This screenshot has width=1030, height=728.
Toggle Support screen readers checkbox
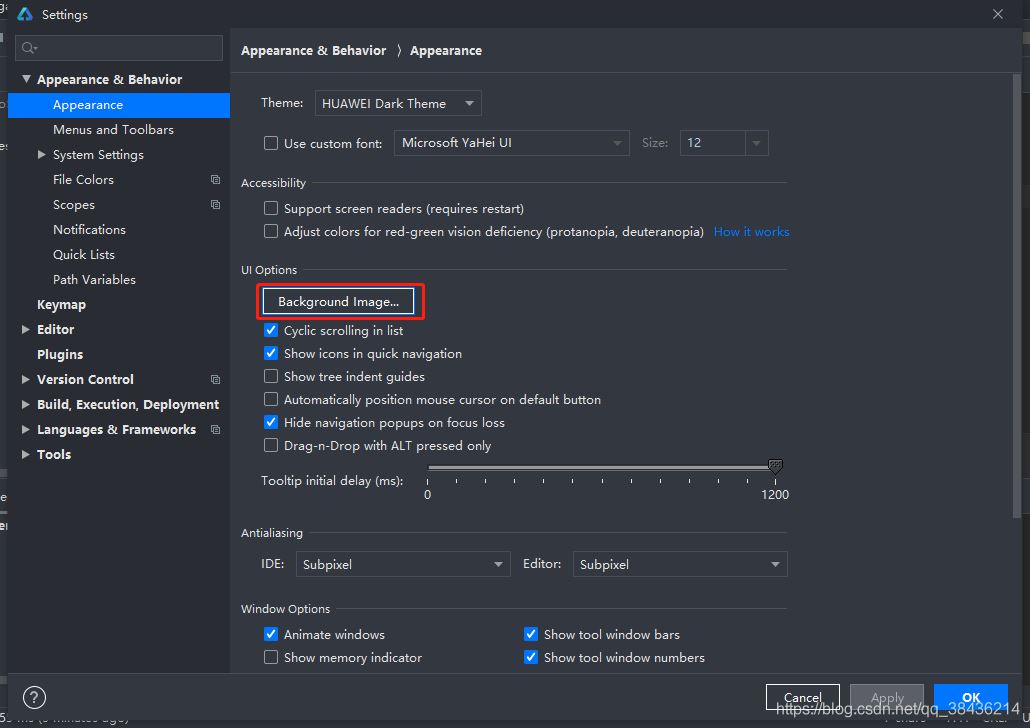(271, 208)
